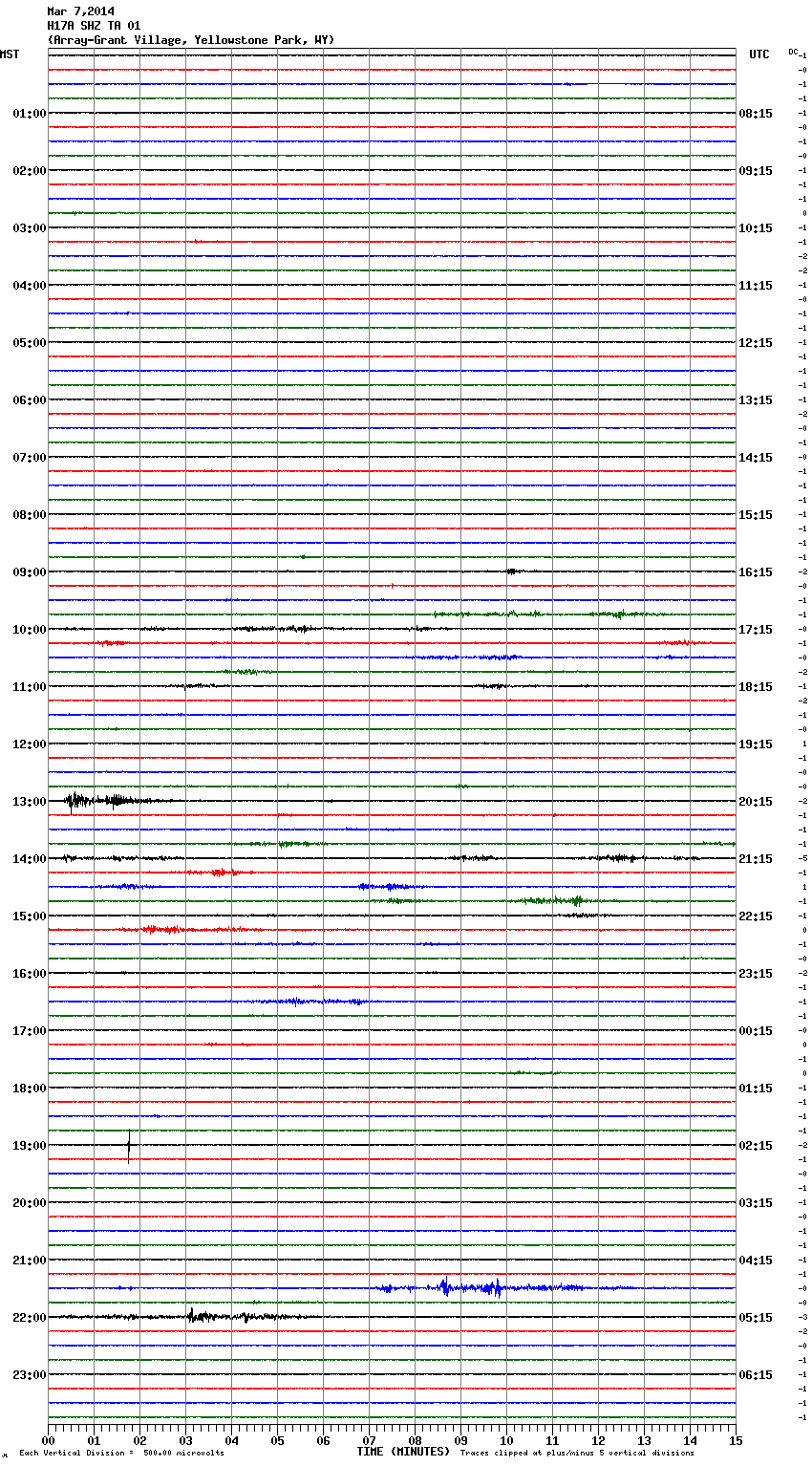Click the station code 'H17A SHZ TA 01'

(x=94, y=26)
